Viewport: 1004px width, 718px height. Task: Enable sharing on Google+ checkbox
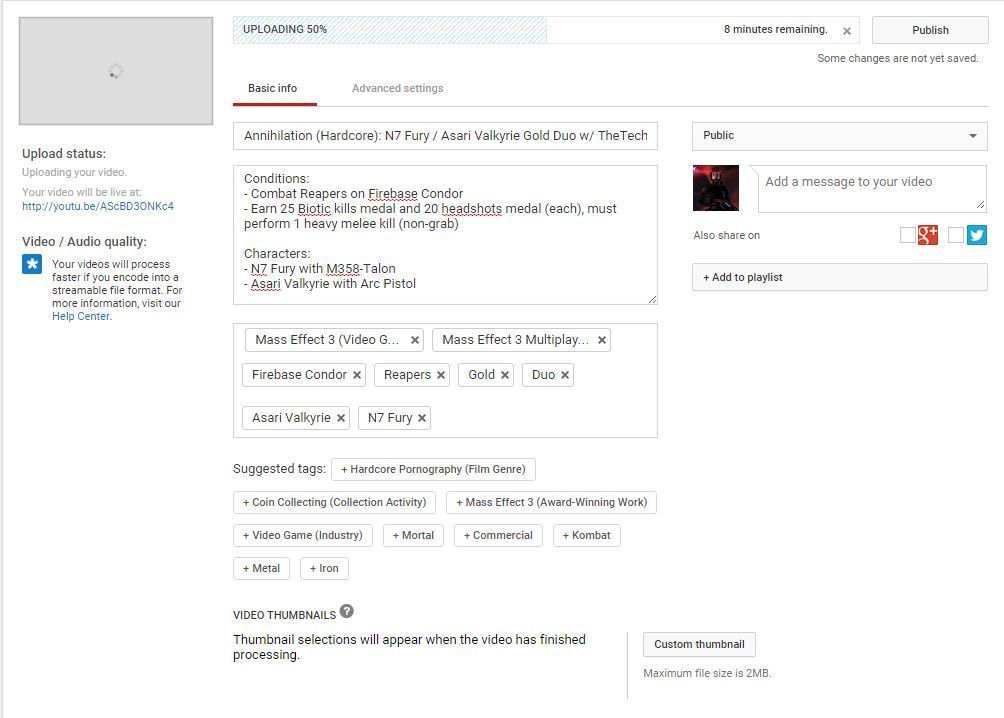click(x=907, y=235)
